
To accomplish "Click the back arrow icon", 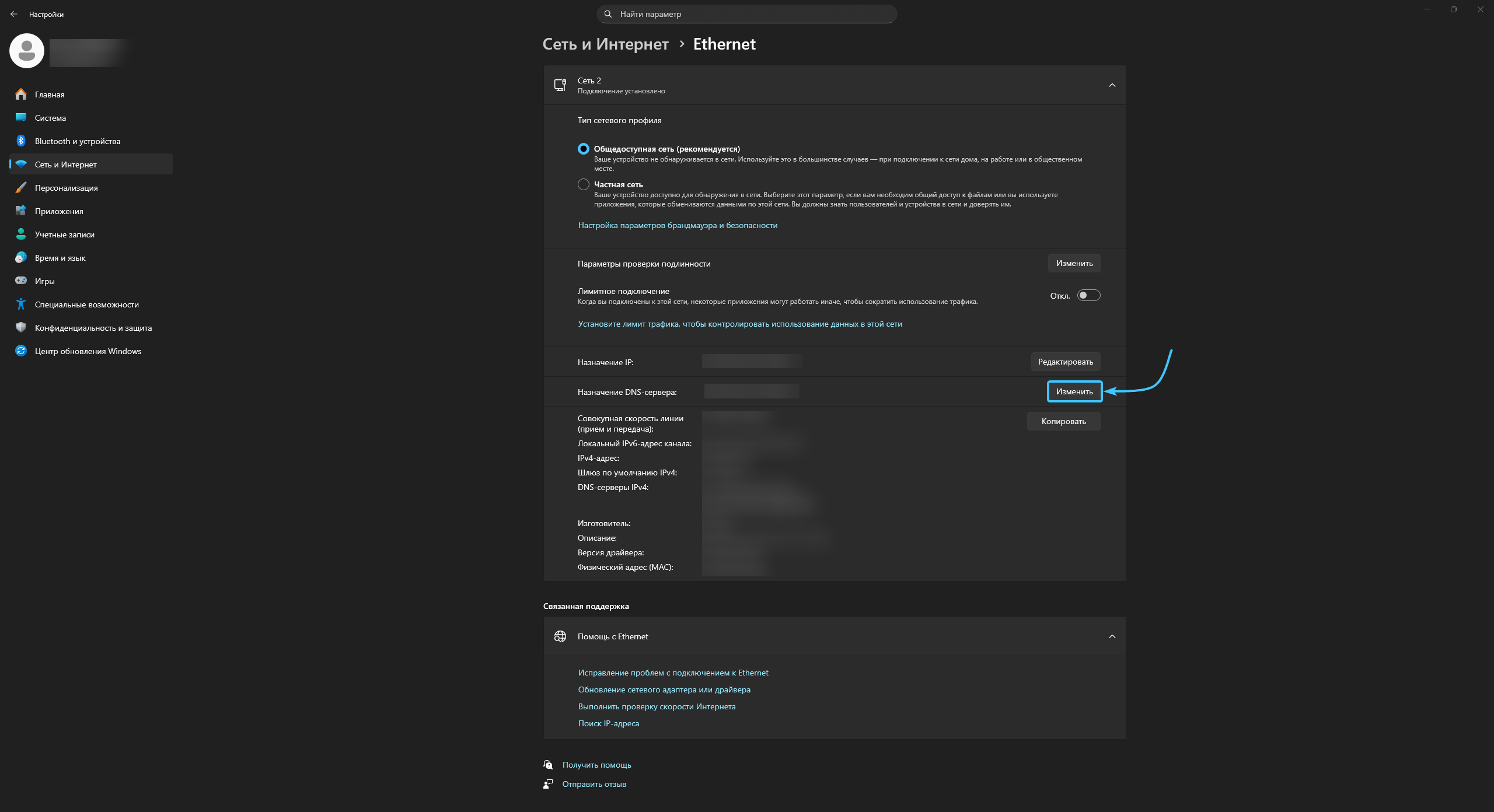I will coord(14,14).
